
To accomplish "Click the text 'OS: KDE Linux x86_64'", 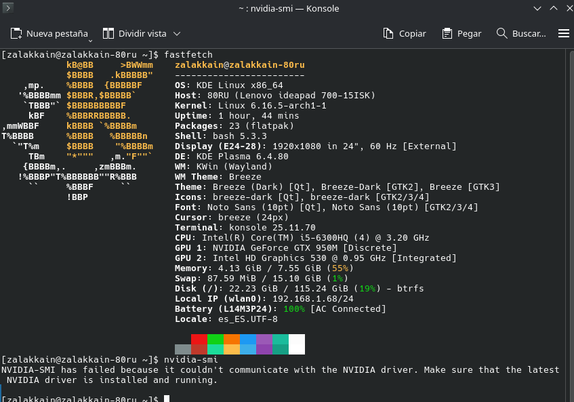I will tap(229, 85).
